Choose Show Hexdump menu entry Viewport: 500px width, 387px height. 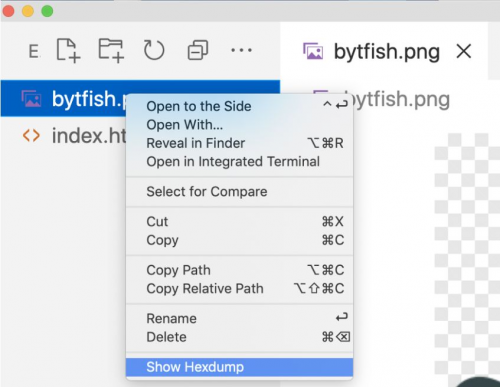coord(239,367)
